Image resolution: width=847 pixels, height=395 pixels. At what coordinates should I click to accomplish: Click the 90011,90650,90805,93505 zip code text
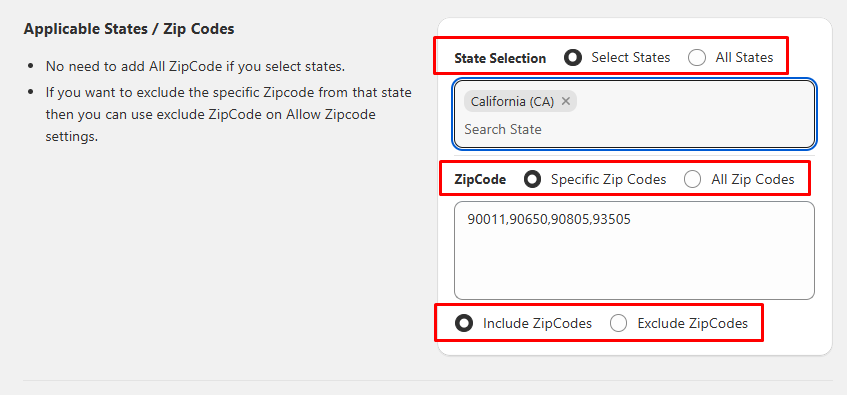[x=549, y=219]
